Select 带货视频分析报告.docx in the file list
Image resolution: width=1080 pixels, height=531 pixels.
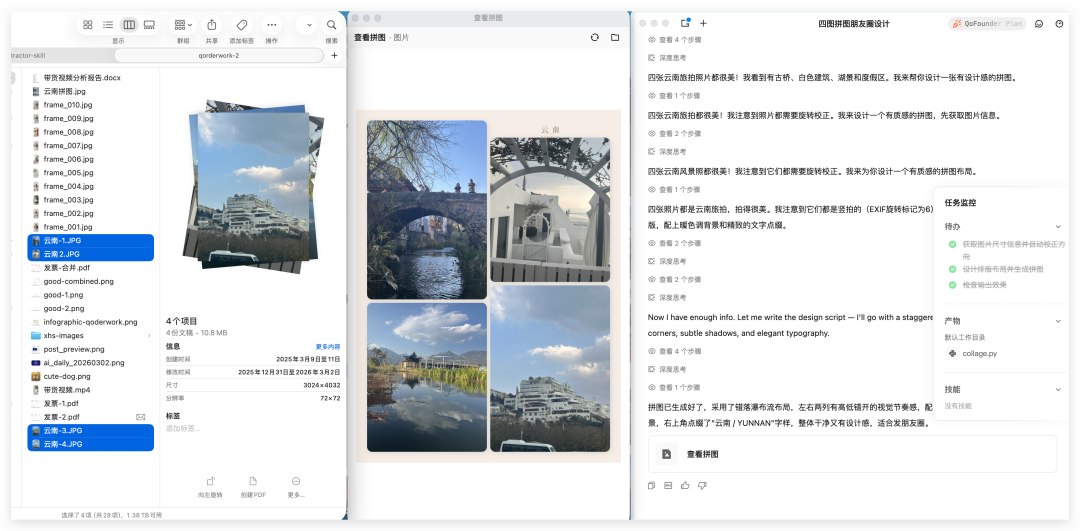point(81,78)
